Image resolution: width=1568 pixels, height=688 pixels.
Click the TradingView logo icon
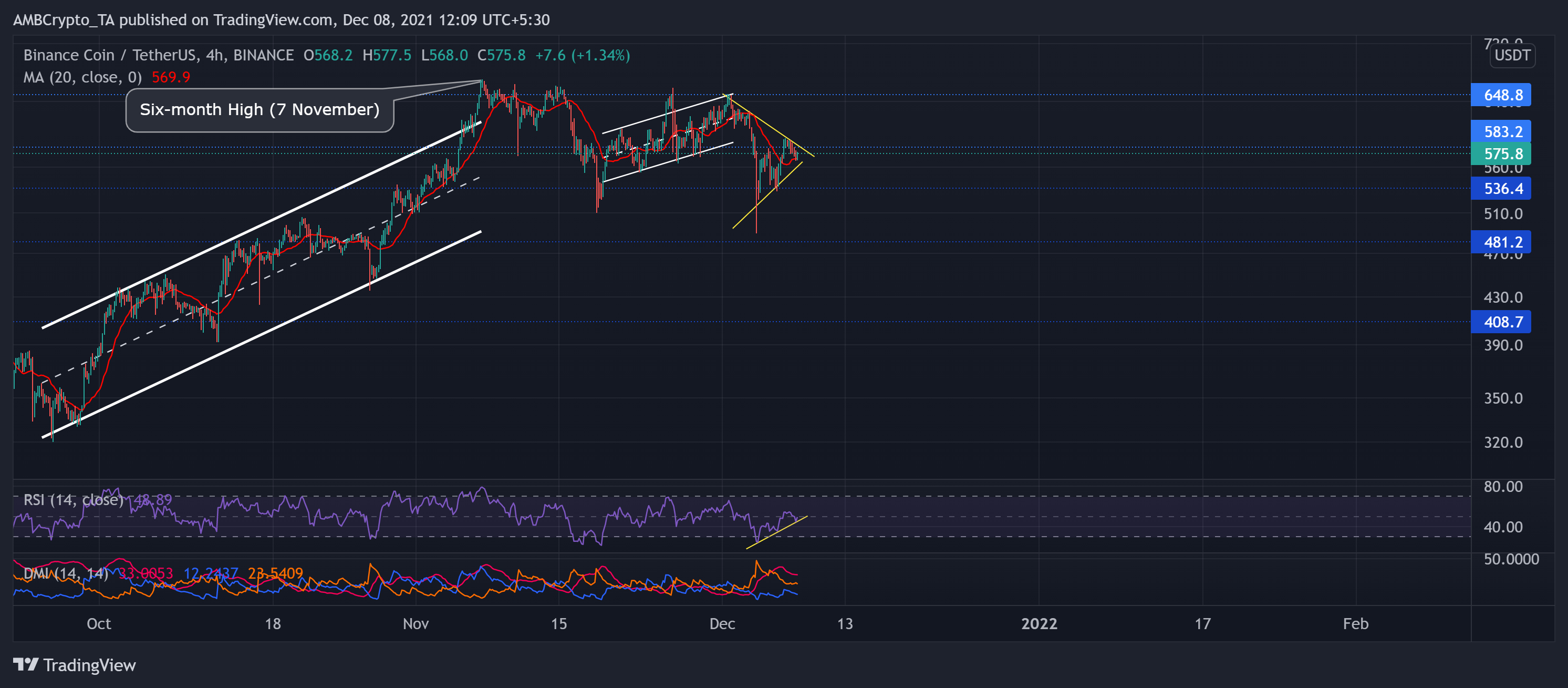click(x=26, y=665)
